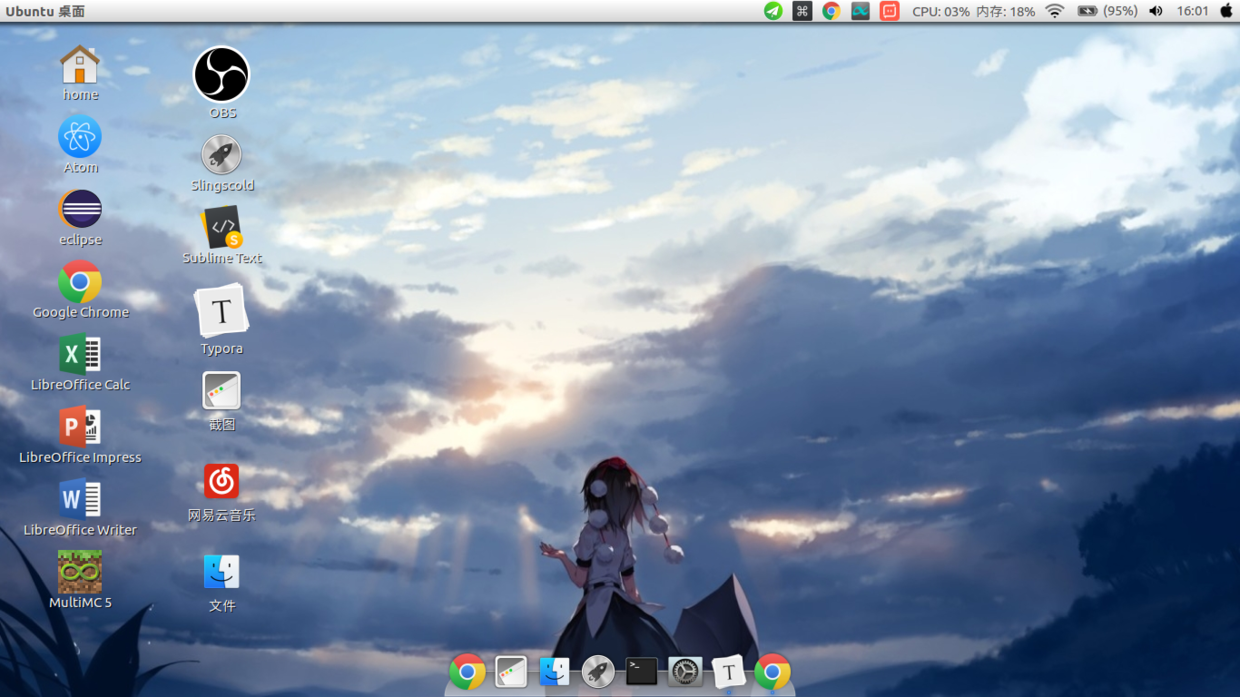This screenshot has height=697, width=1240.
Task: Select the eclipse desktop icon
Action: (x=80, y=209)
